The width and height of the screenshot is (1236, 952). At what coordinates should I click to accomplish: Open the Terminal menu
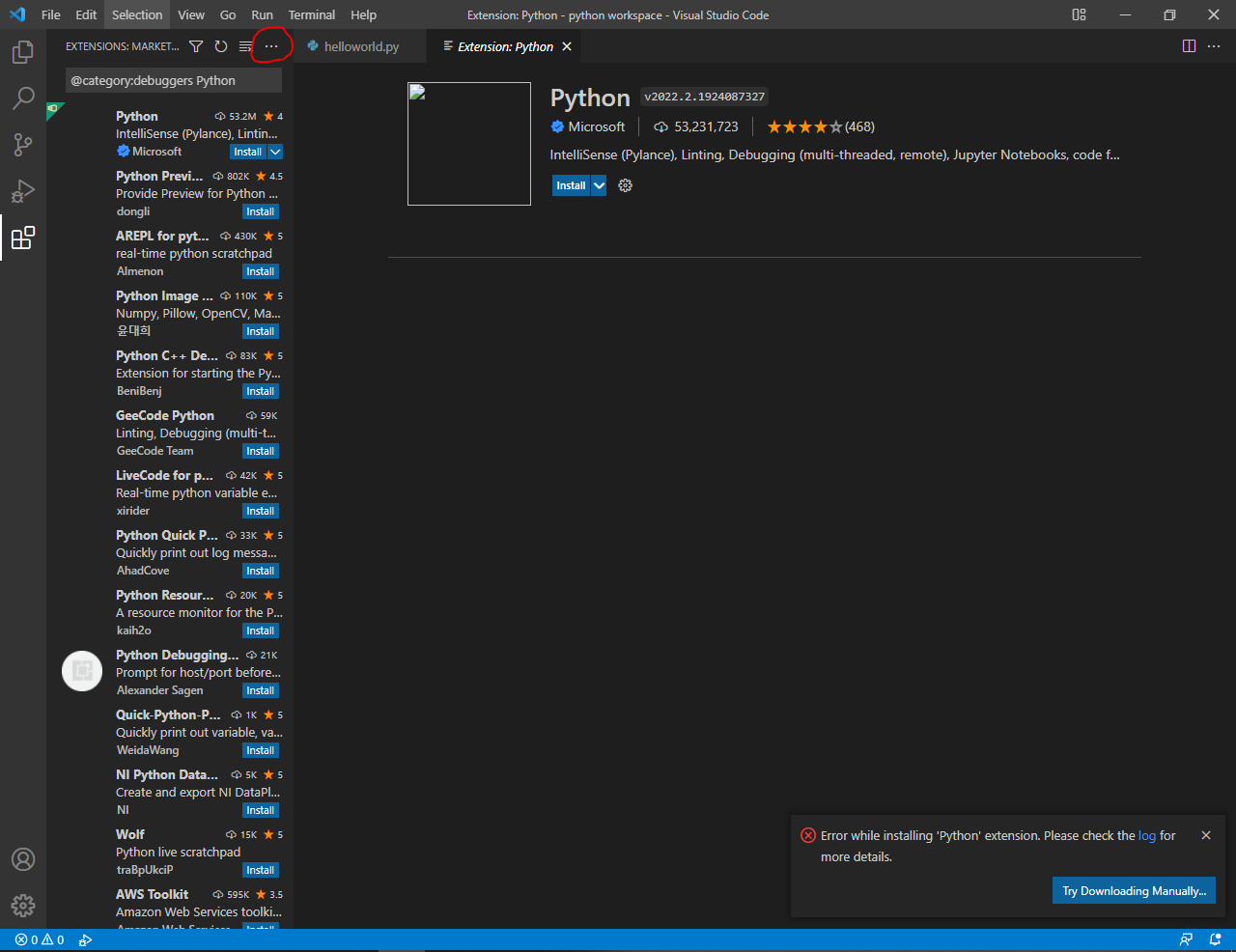pyautogui.click(x=312, y=14)
